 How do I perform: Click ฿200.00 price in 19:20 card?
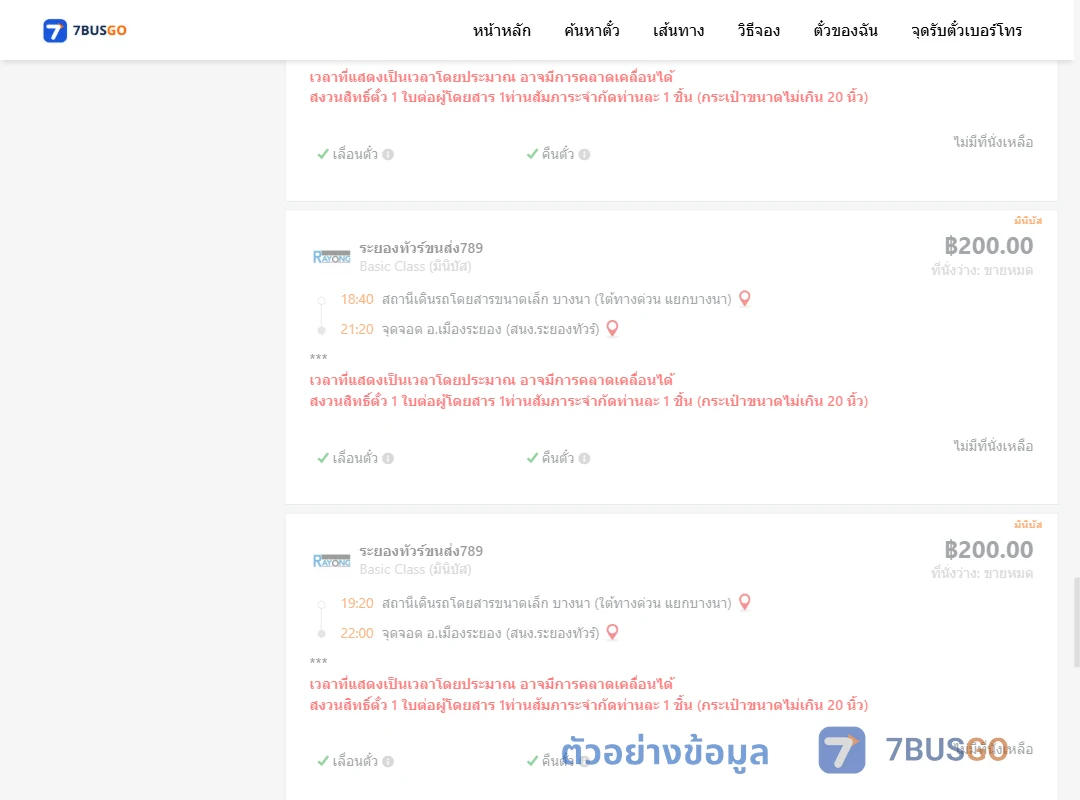click(988, 550)
